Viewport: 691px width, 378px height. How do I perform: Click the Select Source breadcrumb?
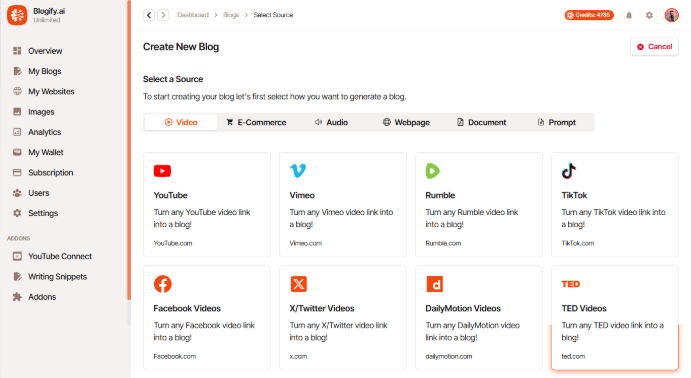[x=273, y=15]
